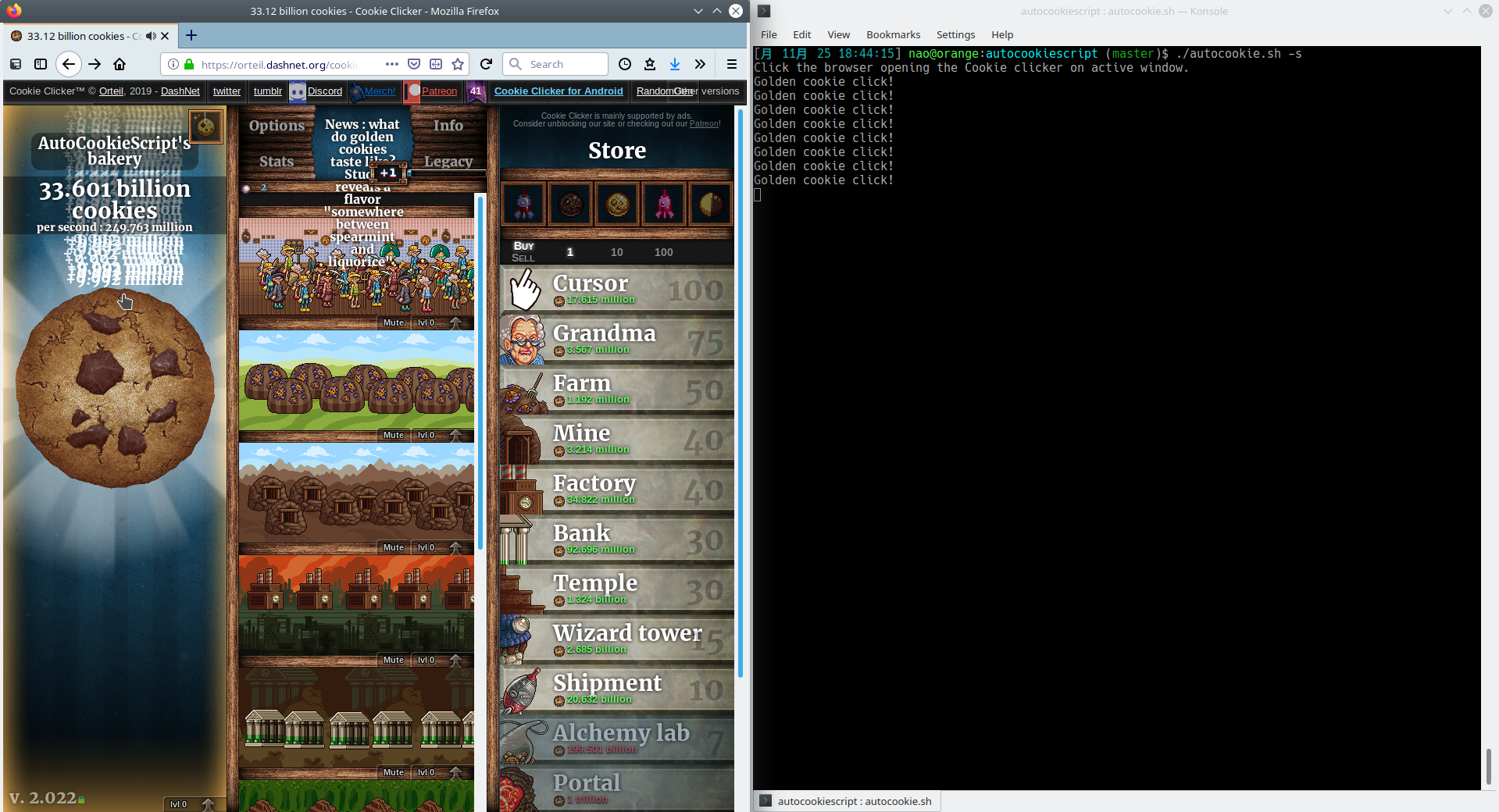Buy the pink rocket upgrade in Store
Viewport: 1499px width, 812px height.
click(664, 205)
